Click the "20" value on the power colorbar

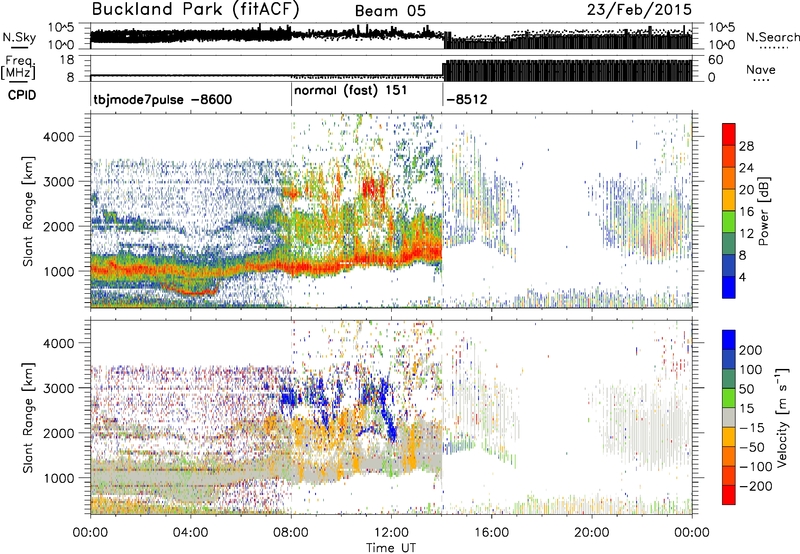[746, 190]
